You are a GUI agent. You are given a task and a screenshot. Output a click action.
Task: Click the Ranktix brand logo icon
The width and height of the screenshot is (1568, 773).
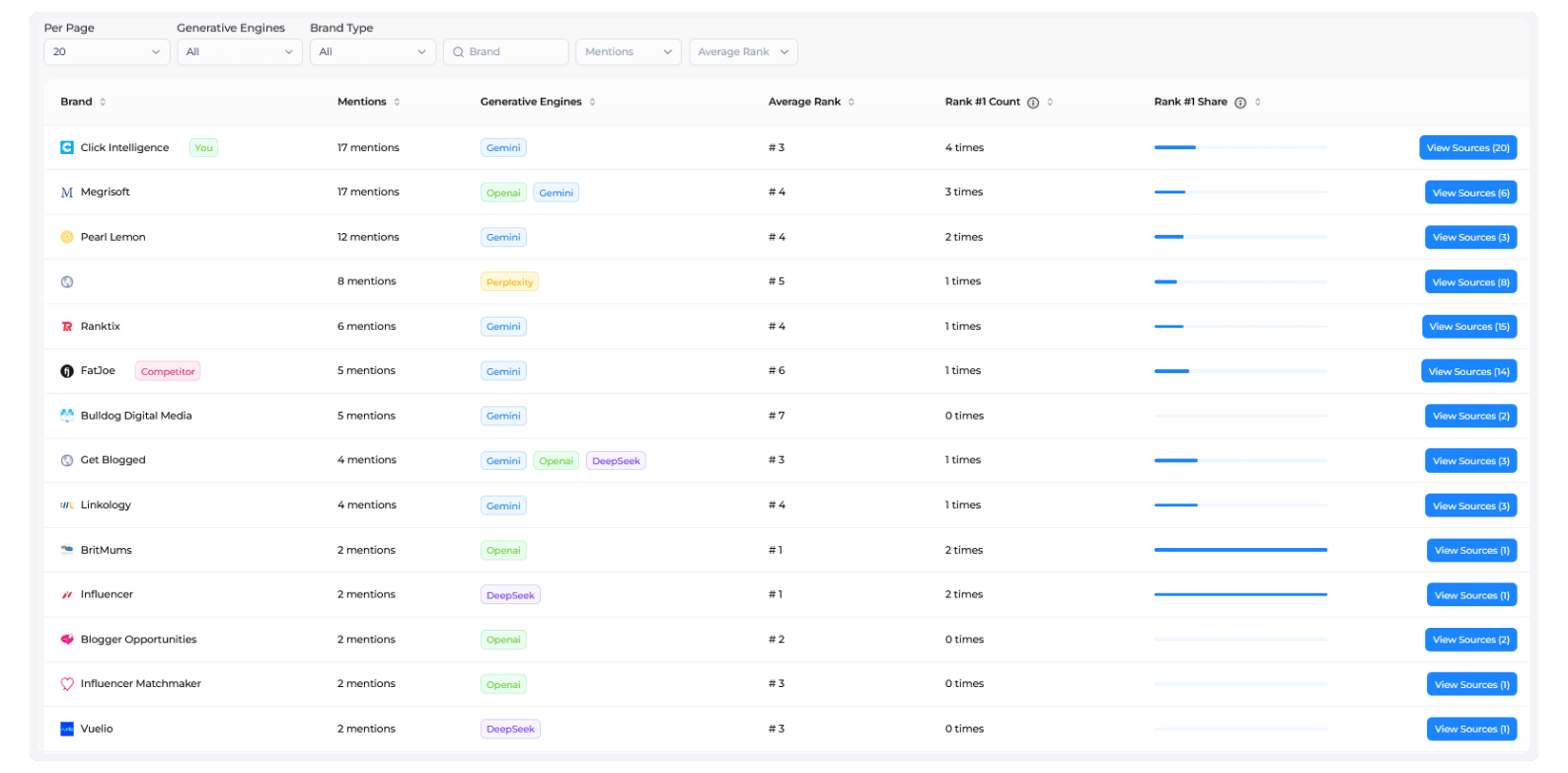[67, 327]
